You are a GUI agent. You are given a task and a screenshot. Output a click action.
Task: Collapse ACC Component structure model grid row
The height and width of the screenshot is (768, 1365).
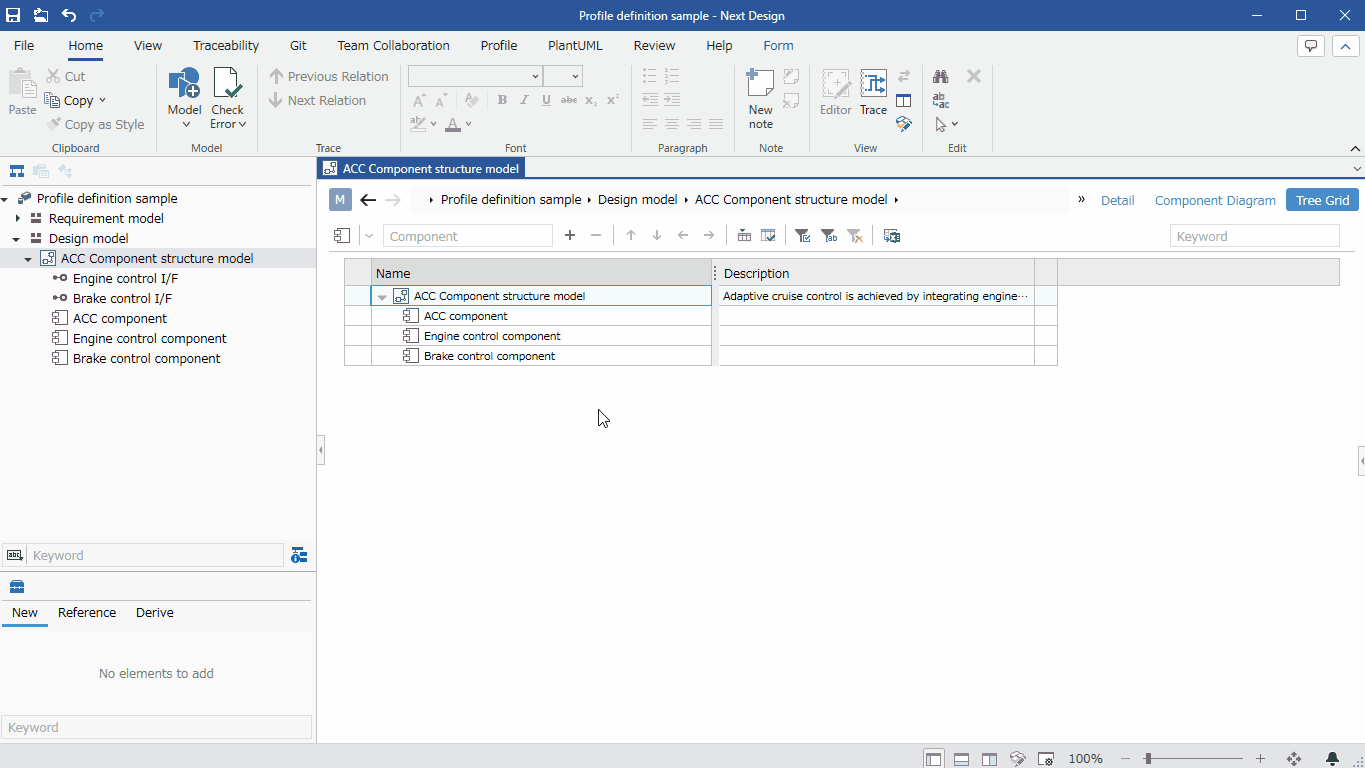pyautogui.click(x=382, y=297)
